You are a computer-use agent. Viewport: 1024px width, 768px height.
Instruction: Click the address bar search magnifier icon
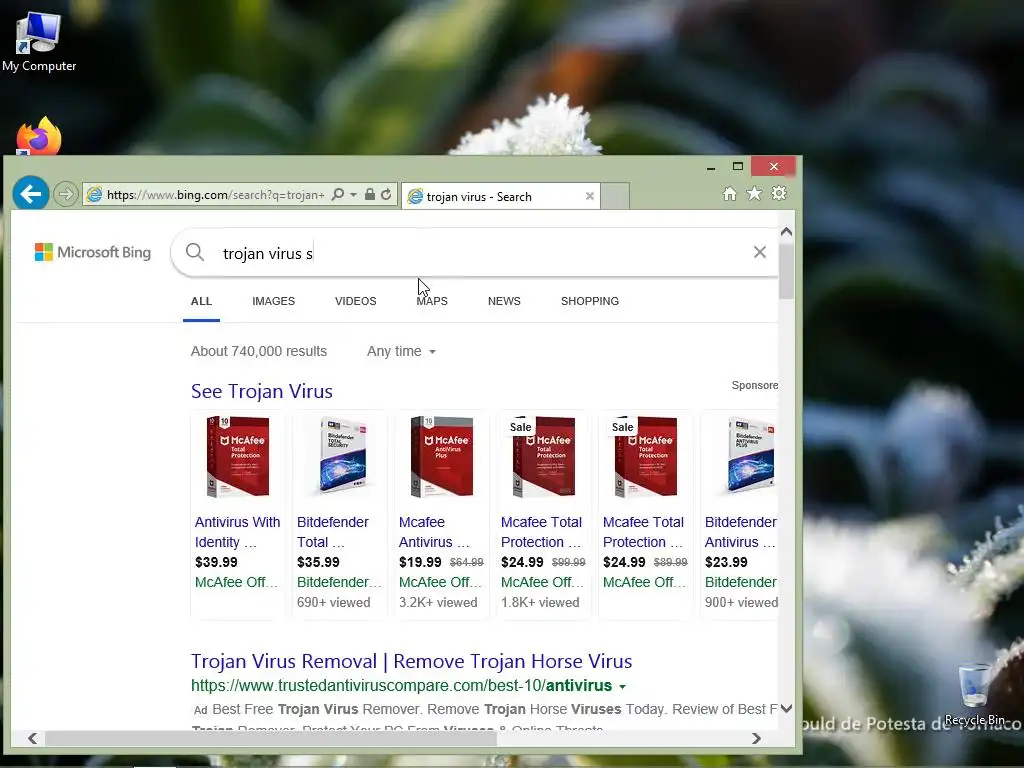338,195
